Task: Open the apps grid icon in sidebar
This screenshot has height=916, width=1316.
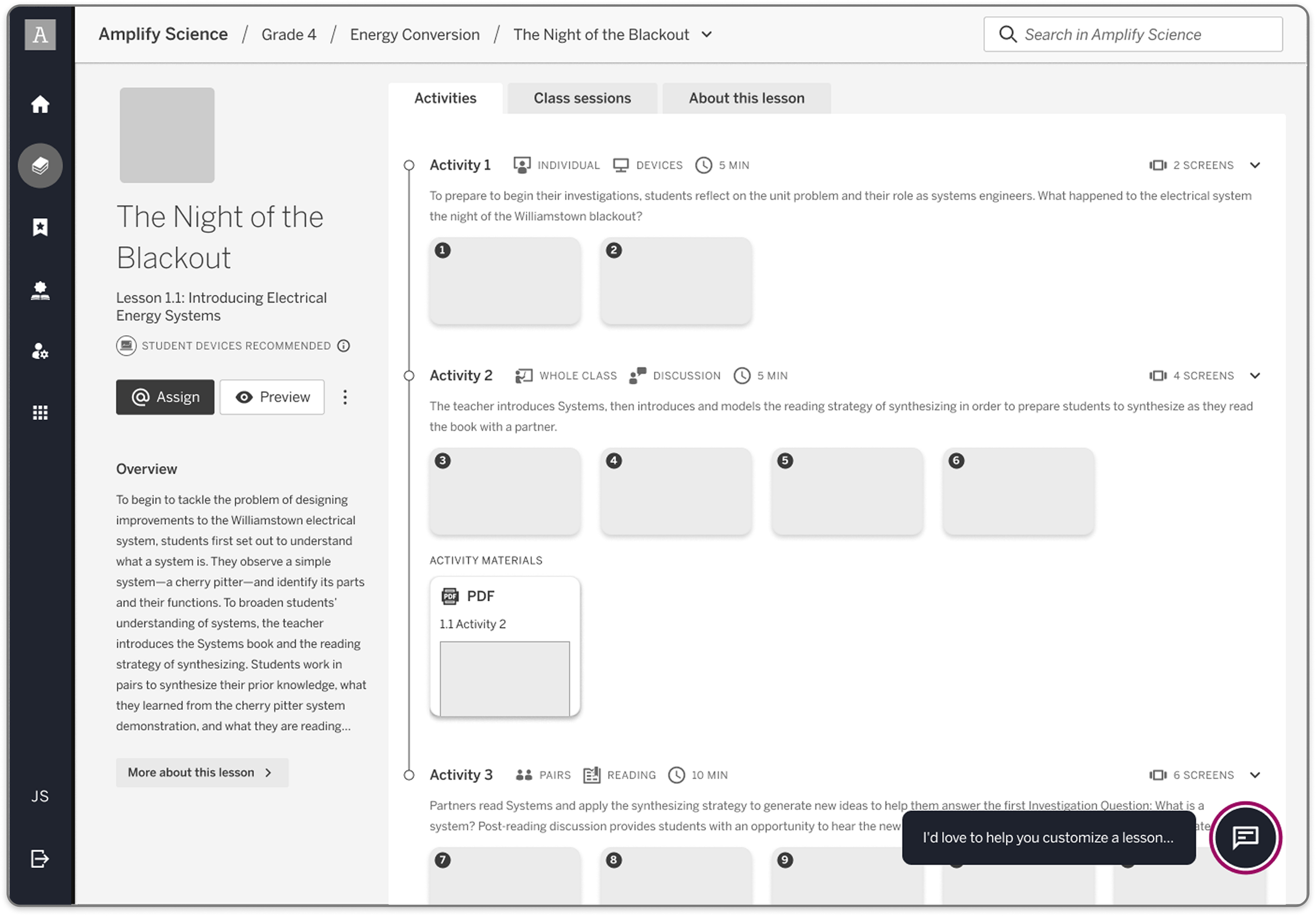Action: click(x=40, y=412)
